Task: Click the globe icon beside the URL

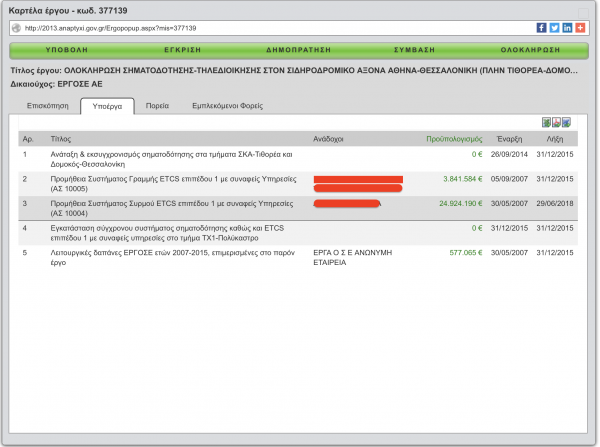Action: pyautogui.click(x=16, y=28)
